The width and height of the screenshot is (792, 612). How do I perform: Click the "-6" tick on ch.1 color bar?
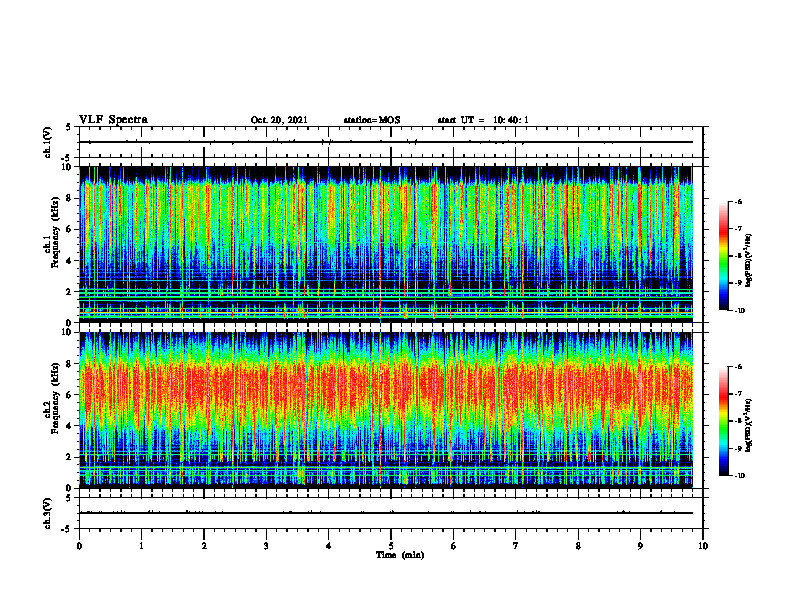739,201
